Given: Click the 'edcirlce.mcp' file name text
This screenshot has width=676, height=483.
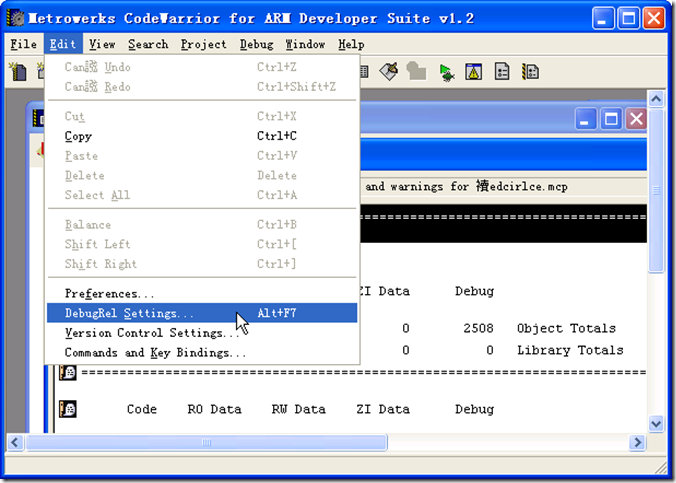Looking at the screenshot, I should pyautogui.click(x=529, y=186).
